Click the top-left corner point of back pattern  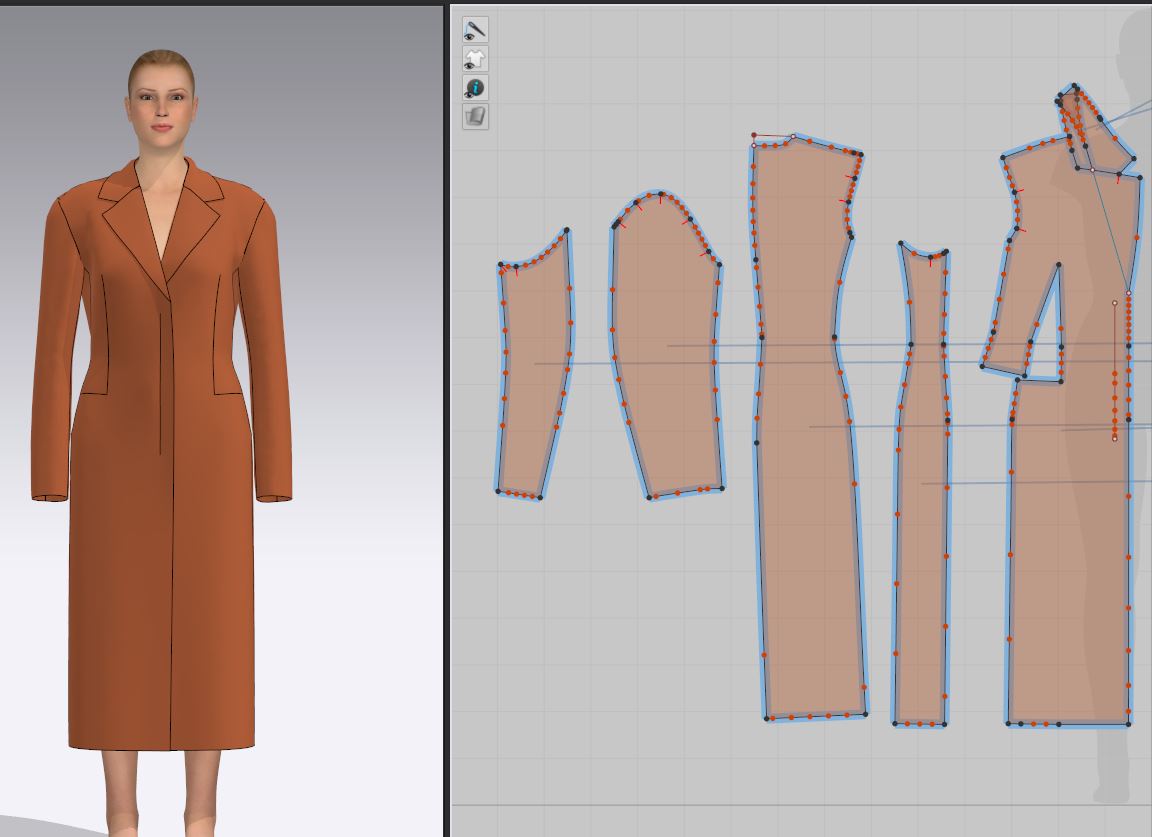(x=754, y=146)
